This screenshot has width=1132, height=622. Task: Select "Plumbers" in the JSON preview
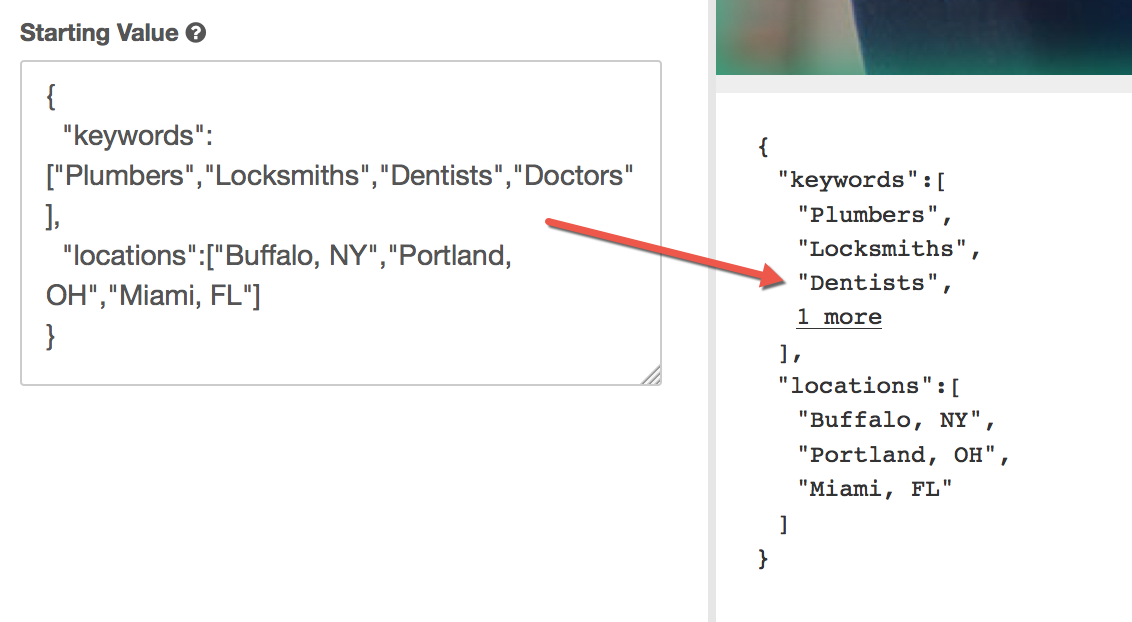click(x=867, y=215)
